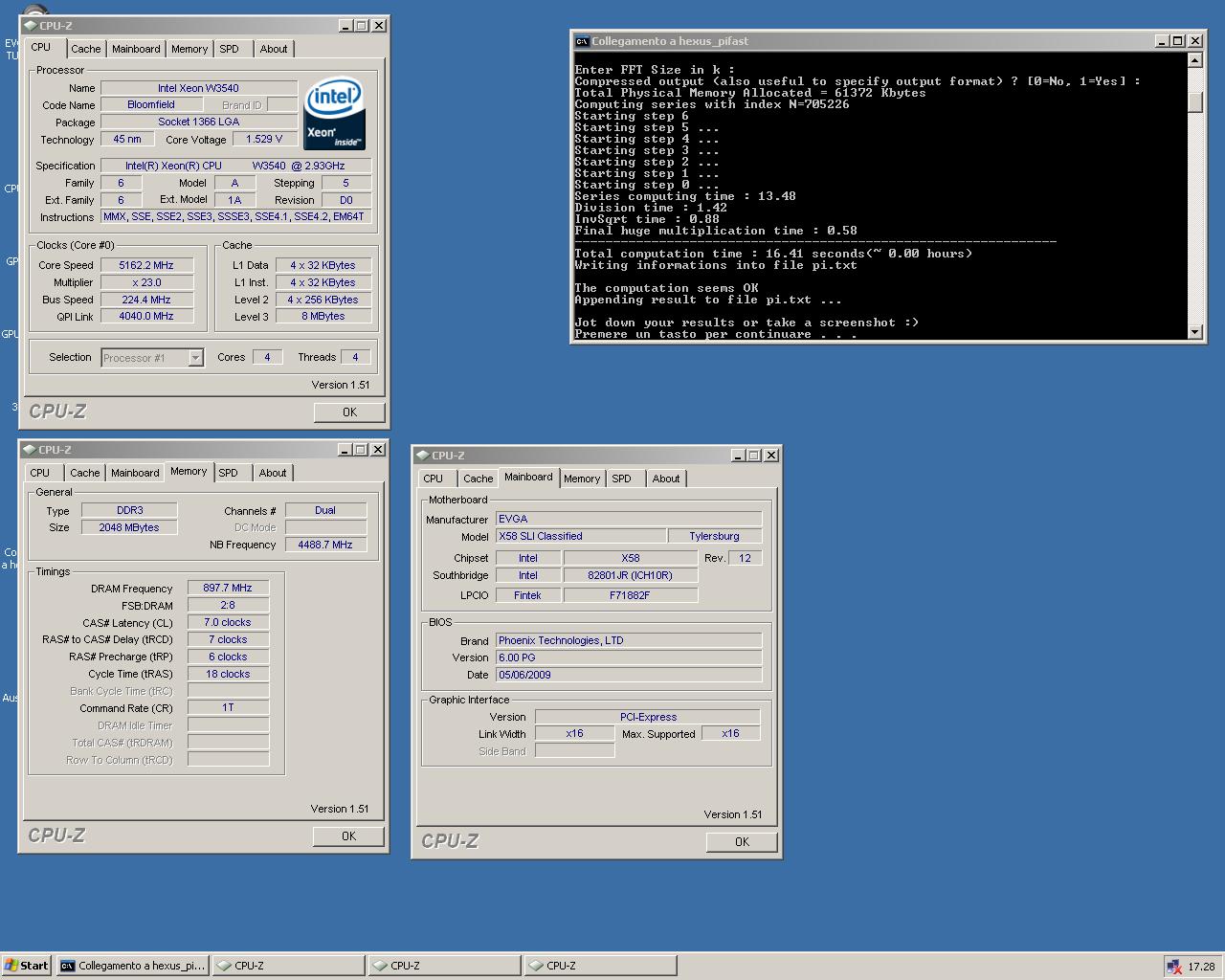Viewport: 1225px width, 980px height.
Task: Click the Package value Socket 1366 LGA
Action: pos(198,122)
